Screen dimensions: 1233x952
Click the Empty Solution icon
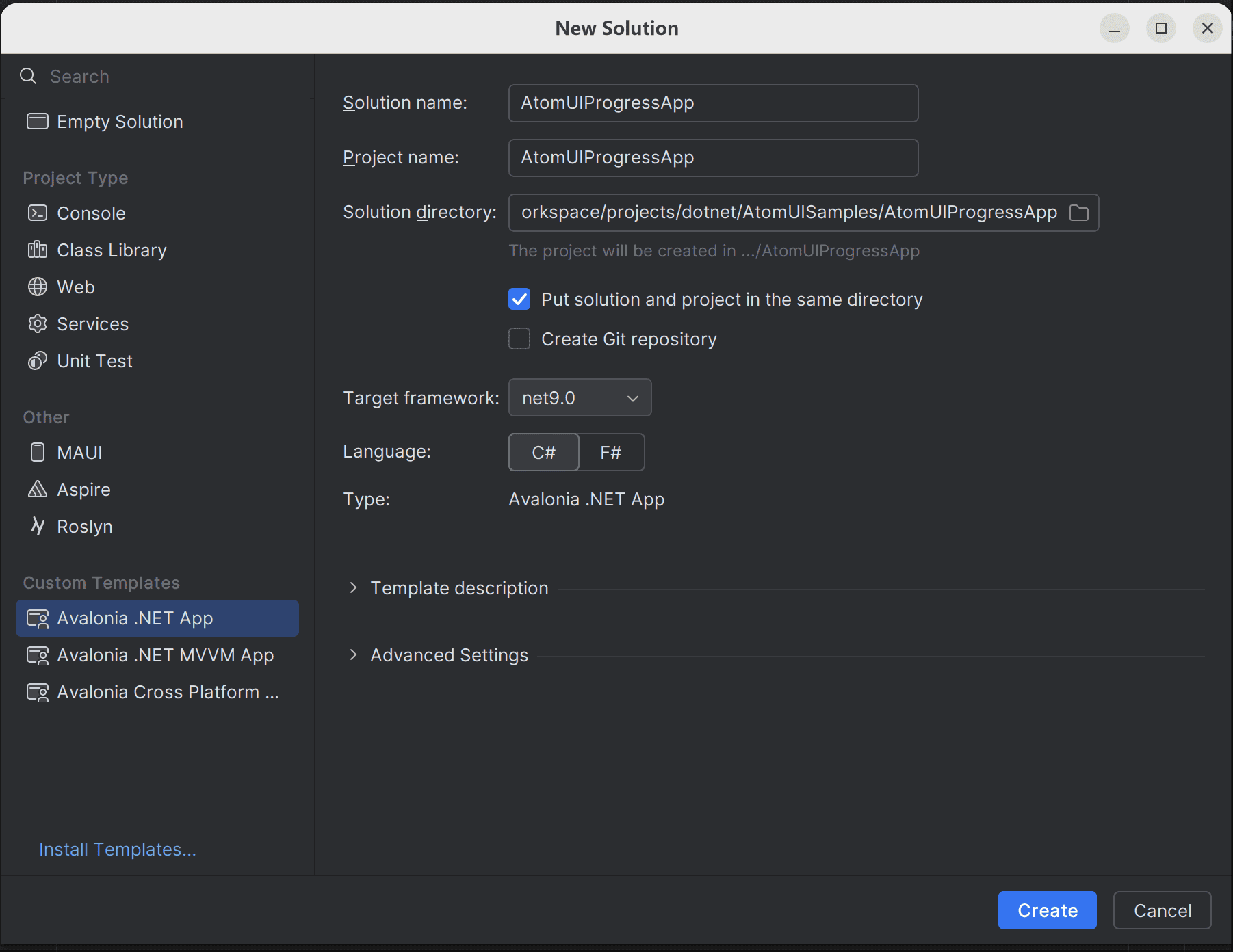click(38, 121)
